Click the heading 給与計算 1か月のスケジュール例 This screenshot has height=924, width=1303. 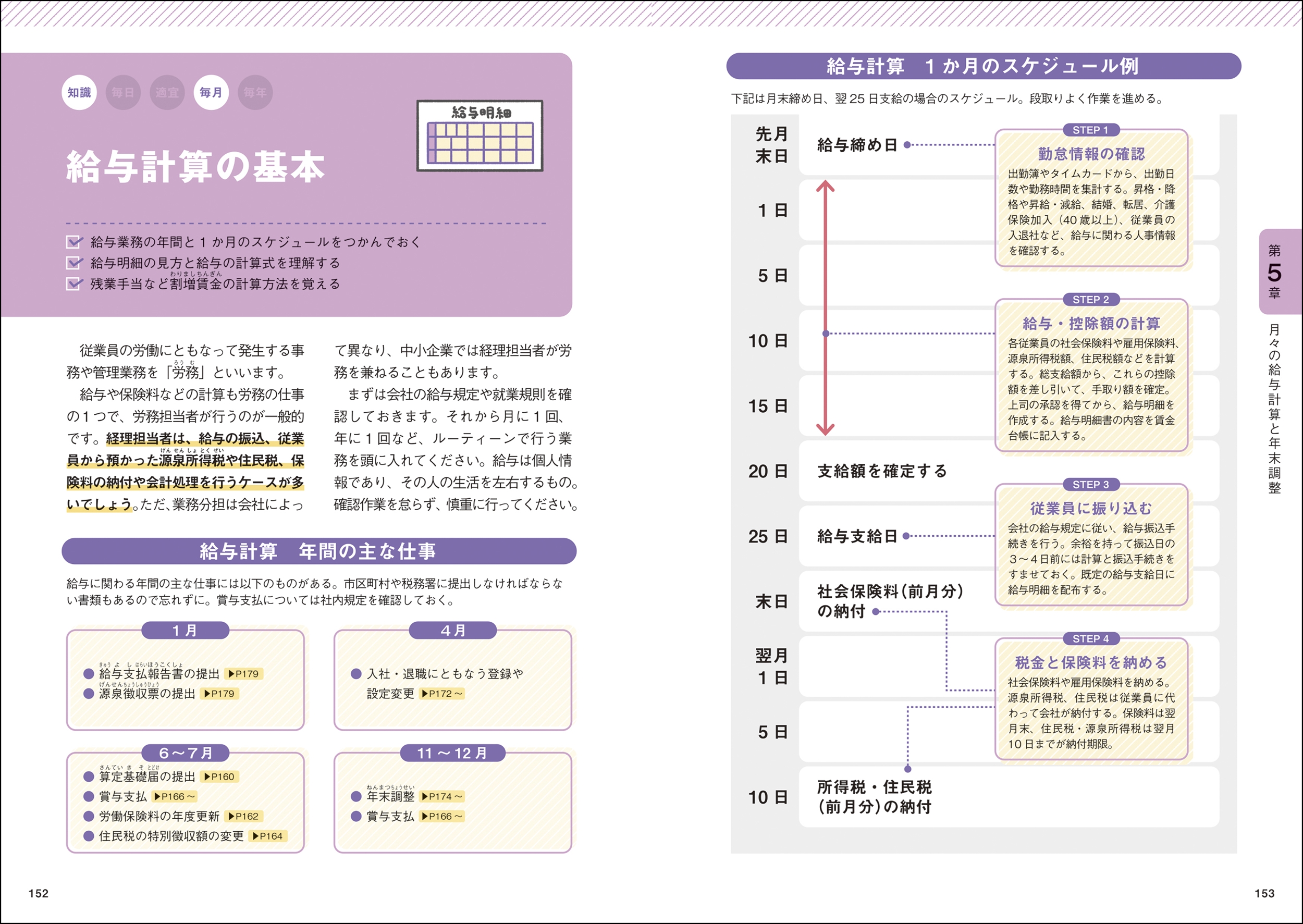click(x=983, y=66)
